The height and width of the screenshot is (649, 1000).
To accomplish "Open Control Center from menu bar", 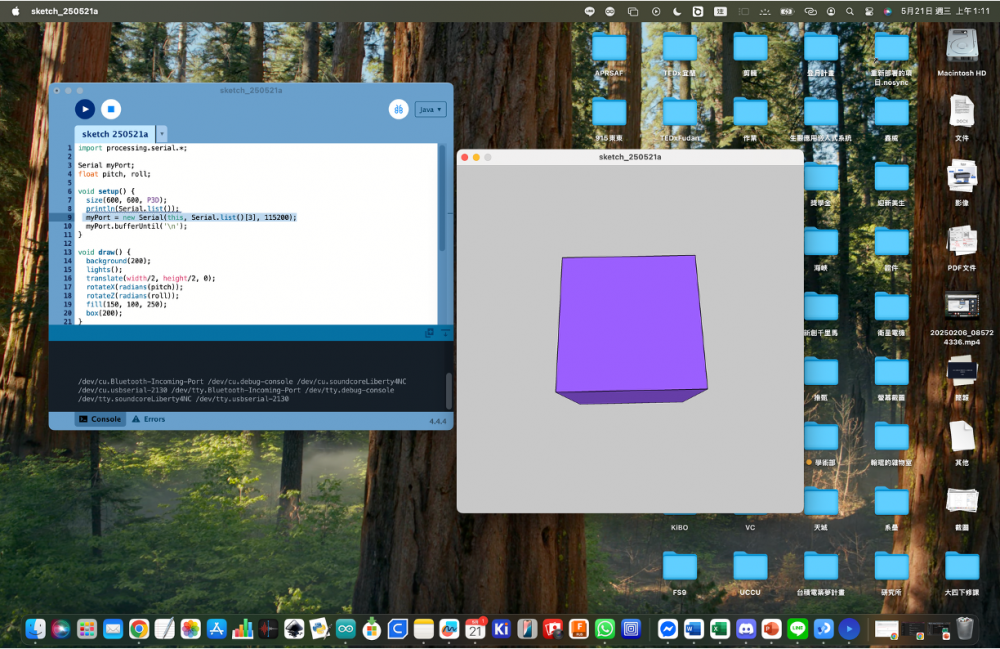I will [x=868, y=11].
